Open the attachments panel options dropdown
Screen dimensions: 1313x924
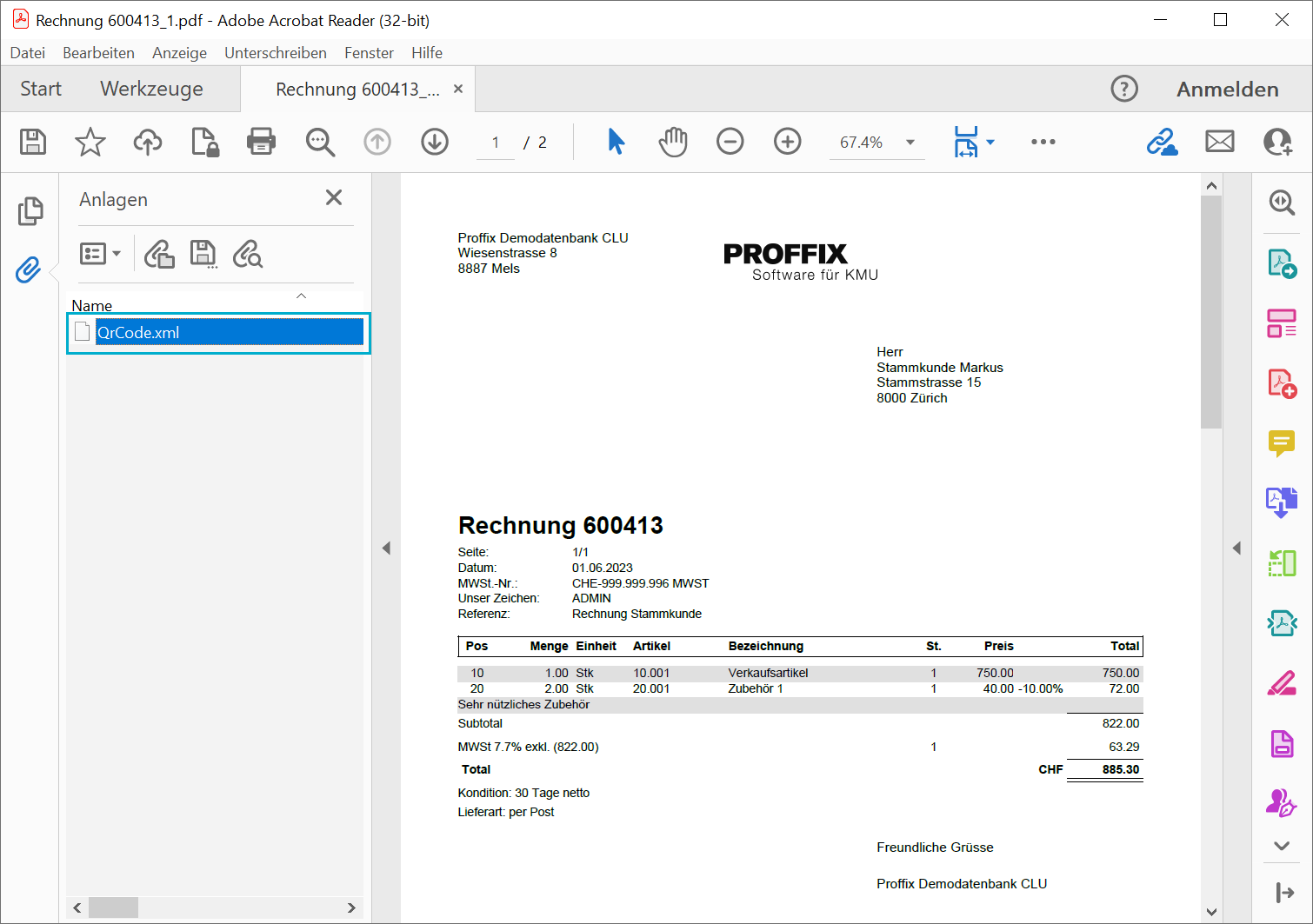pos(101,254)
